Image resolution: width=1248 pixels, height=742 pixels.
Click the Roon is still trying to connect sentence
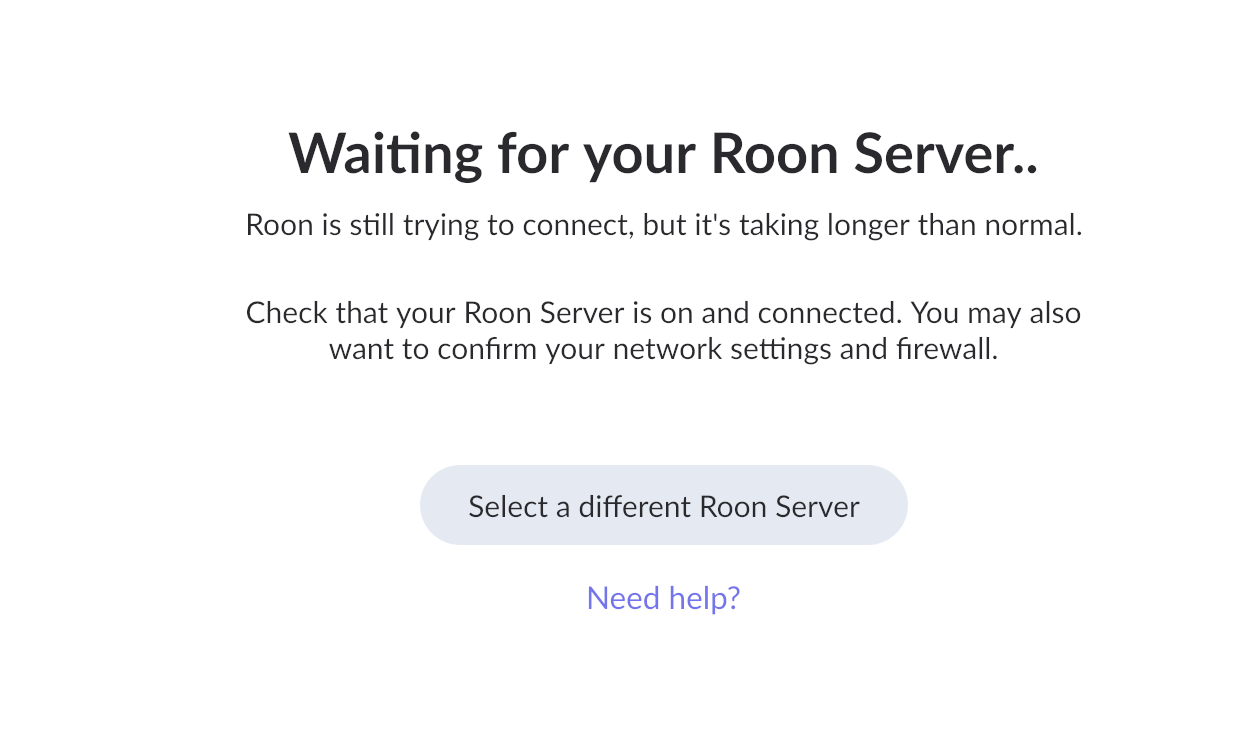pos(663,225)
